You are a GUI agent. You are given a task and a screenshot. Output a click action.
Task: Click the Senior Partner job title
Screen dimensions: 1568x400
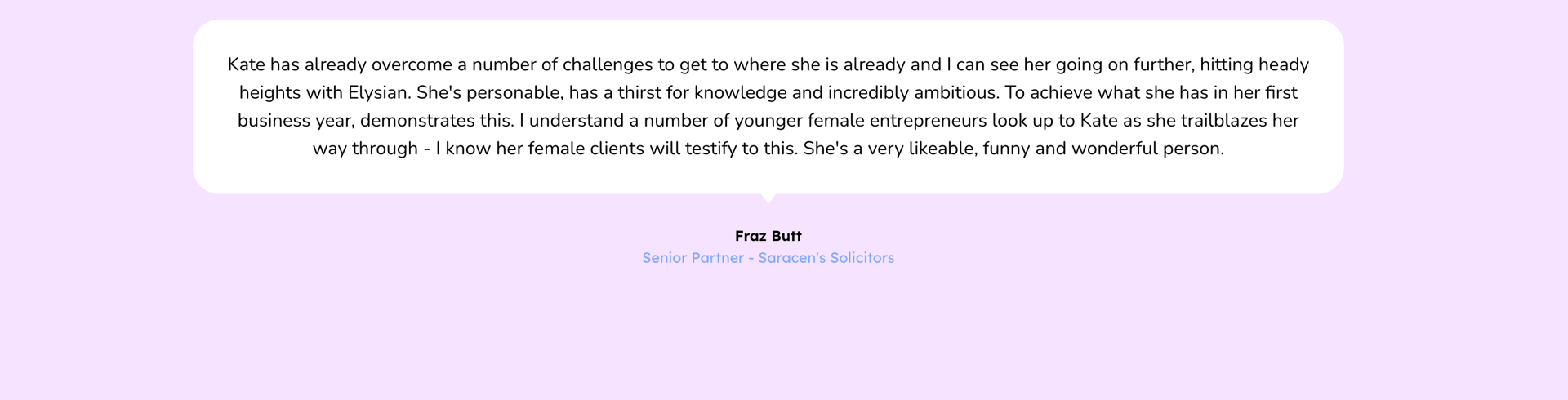click(x=693, y=258)
